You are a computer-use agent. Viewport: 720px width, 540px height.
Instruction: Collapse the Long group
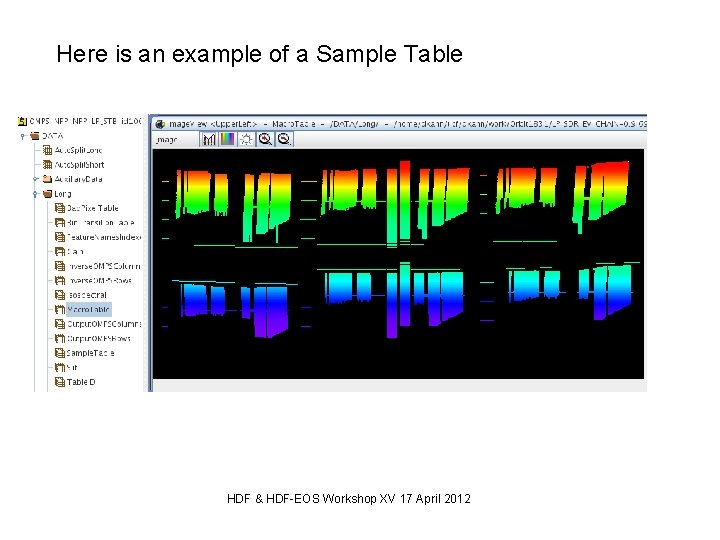pyautogui.click(x=35, y=194)
